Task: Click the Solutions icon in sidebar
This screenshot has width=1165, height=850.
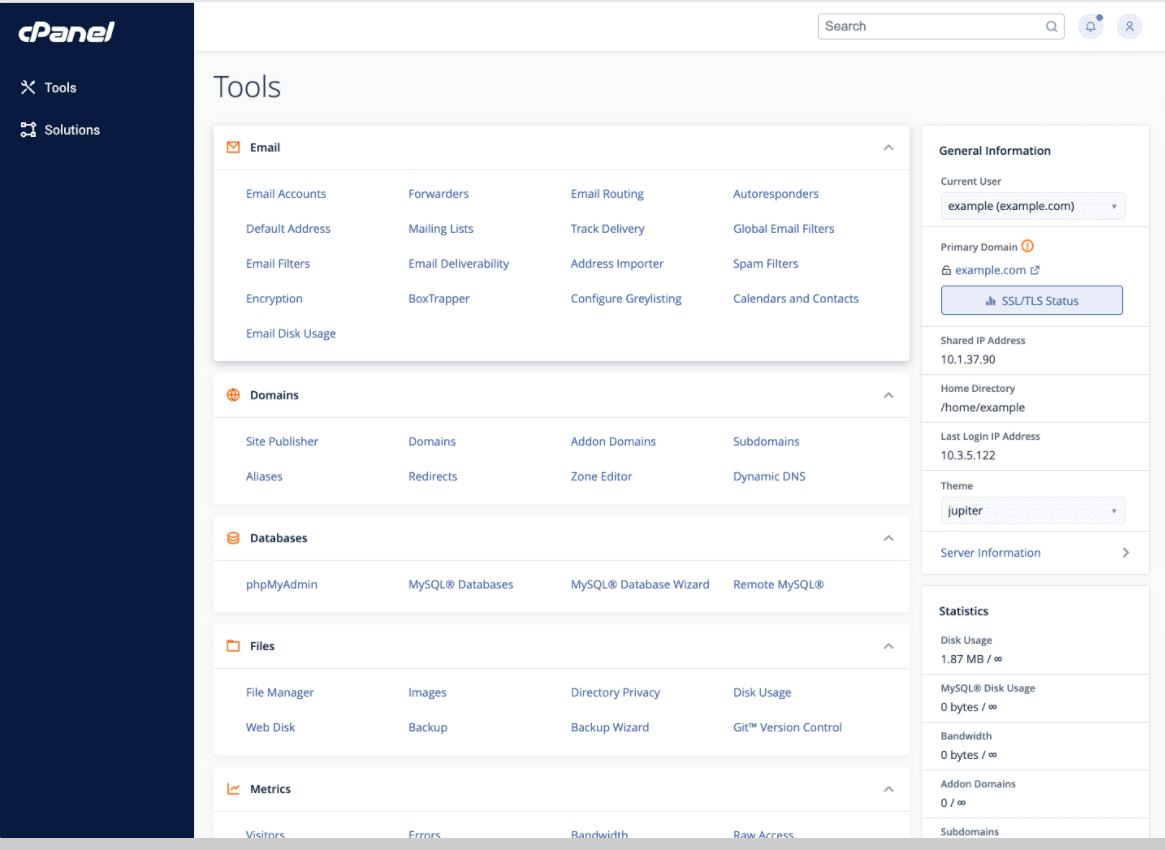Action: coord(28,130)
